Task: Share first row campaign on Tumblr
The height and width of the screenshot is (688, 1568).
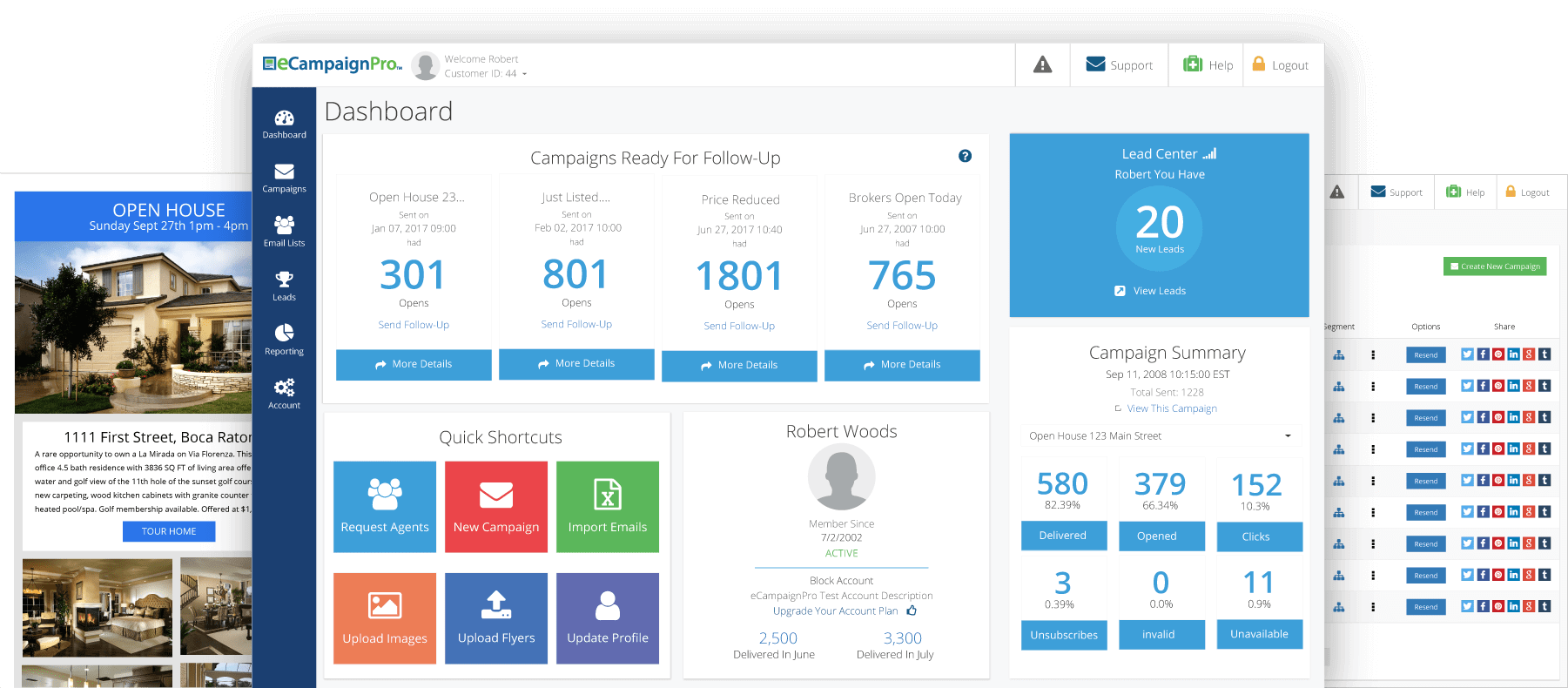Action: coord(1544,354)
